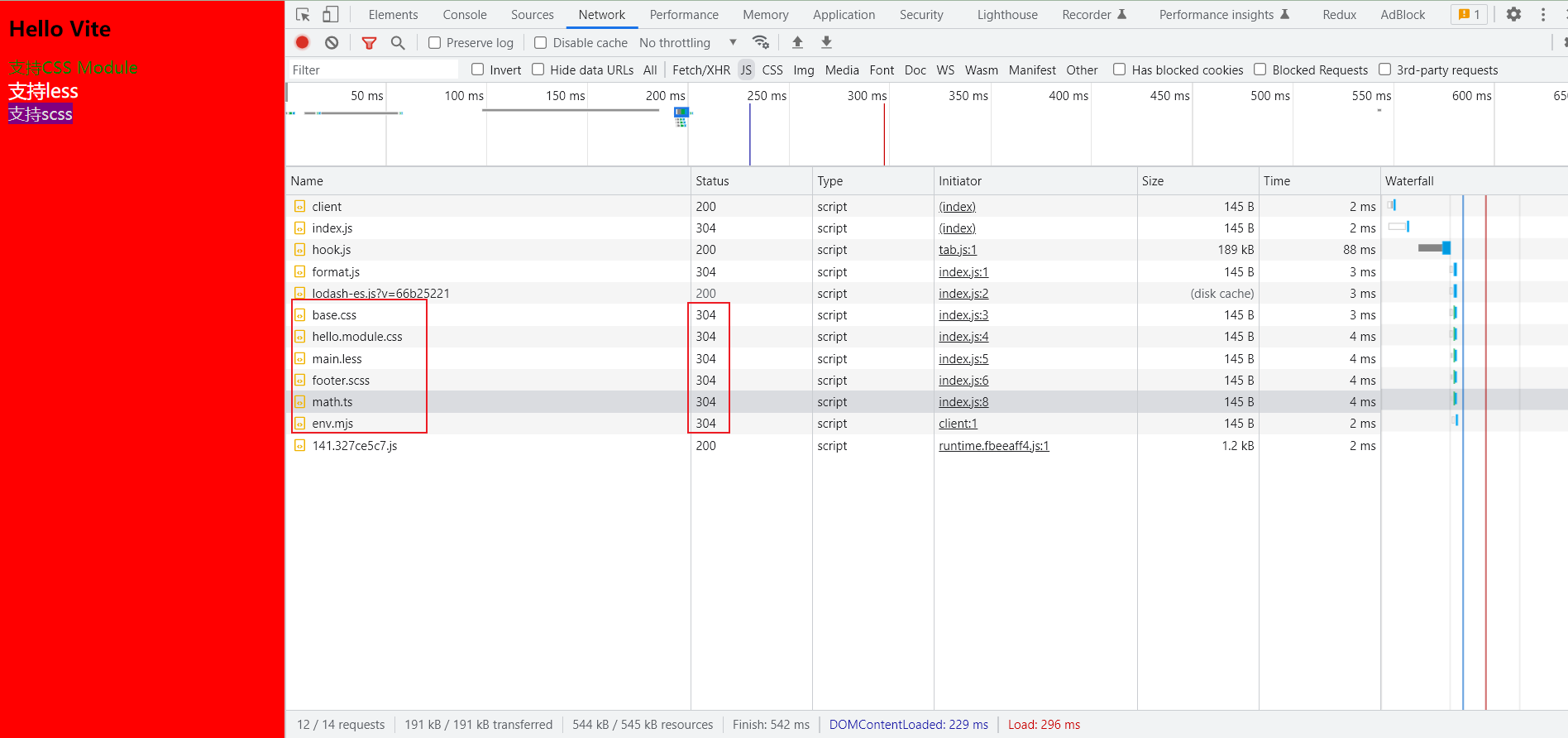Activate the inspect element picker icon

click(x=303, y=15)
